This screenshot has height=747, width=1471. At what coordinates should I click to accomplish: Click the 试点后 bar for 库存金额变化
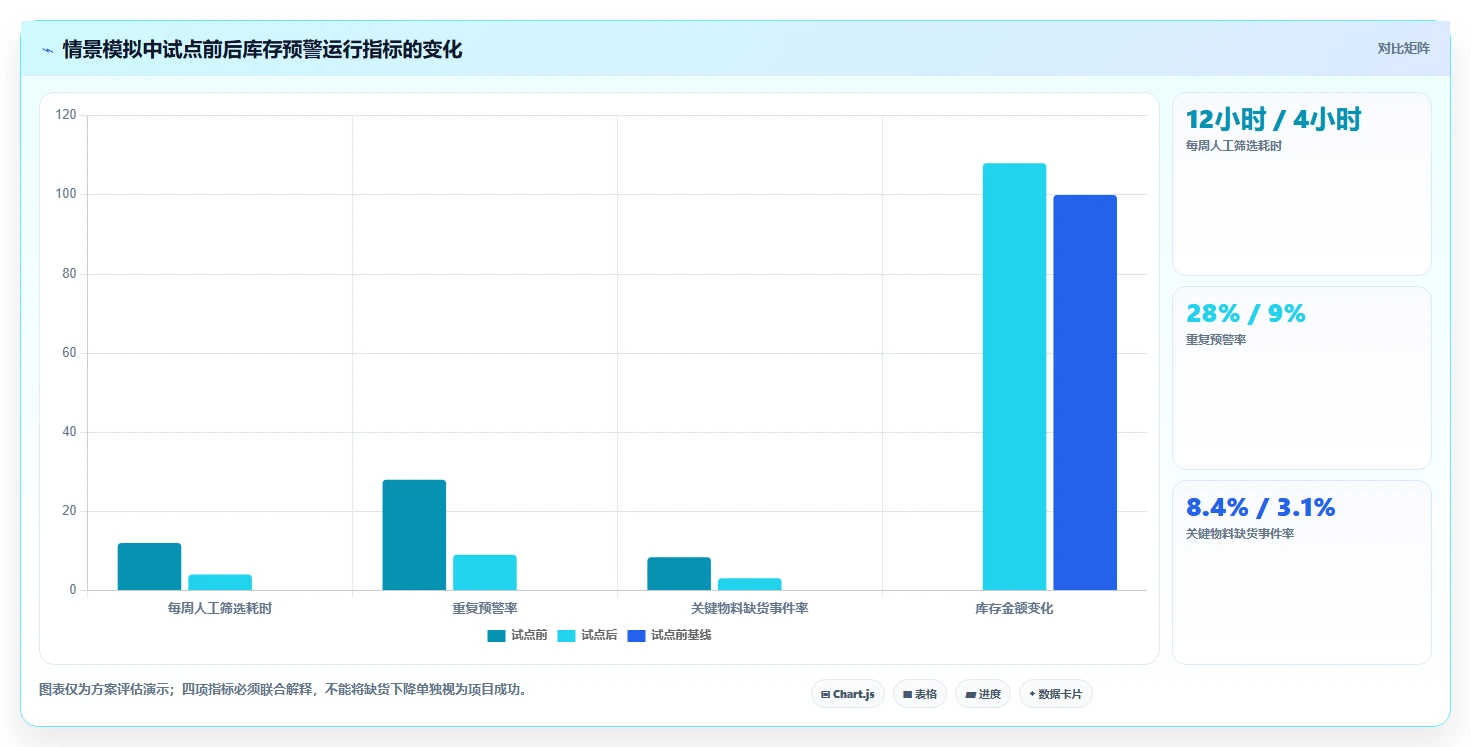pos(1014,377)
